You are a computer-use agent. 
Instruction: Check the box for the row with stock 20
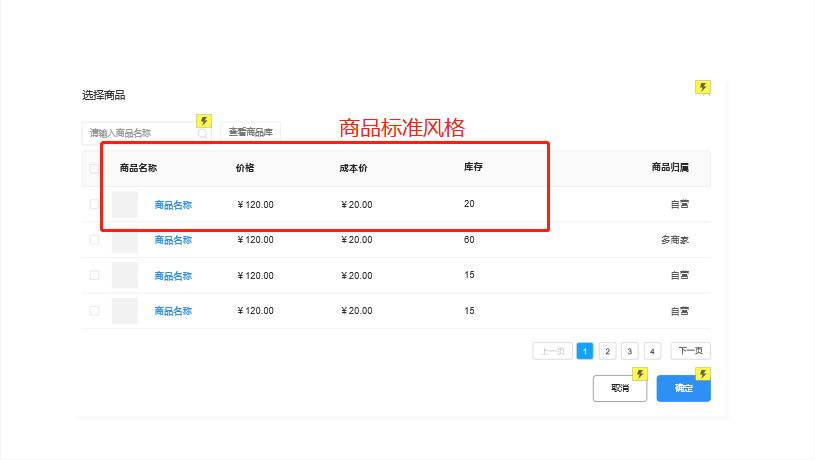pos(94,204)
